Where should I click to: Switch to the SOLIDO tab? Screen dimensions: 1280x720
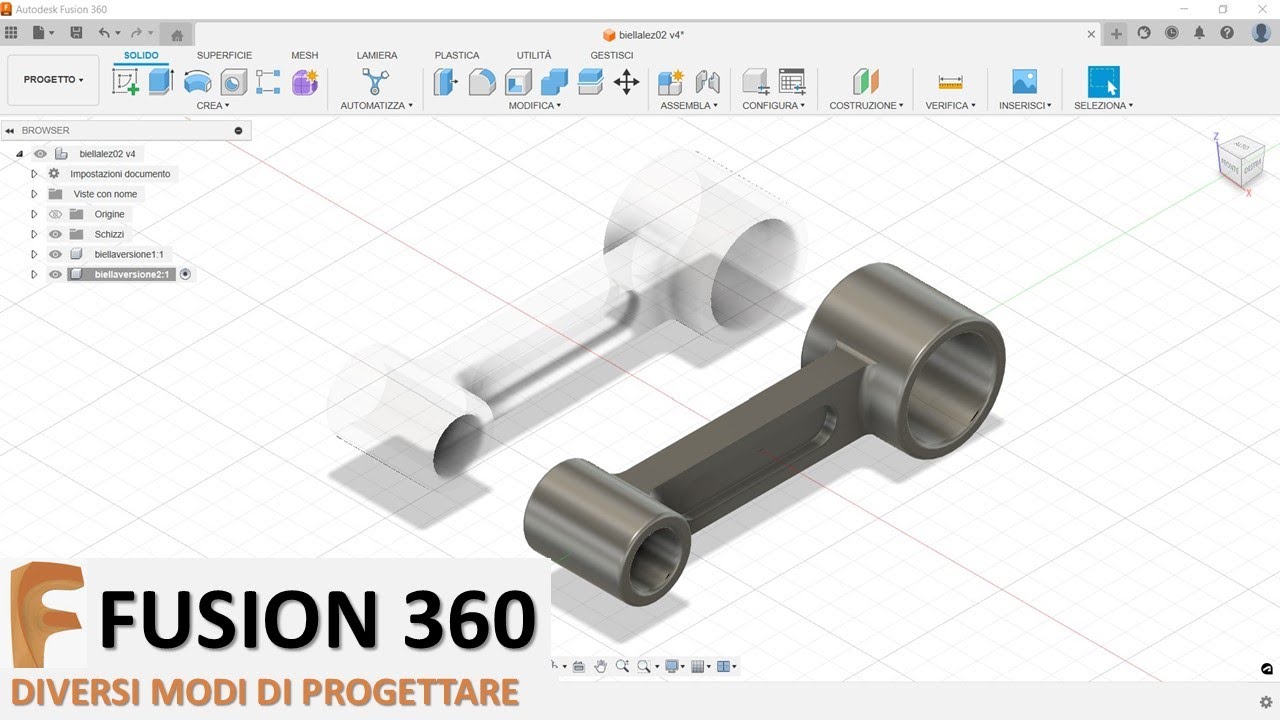click(141, 55)
